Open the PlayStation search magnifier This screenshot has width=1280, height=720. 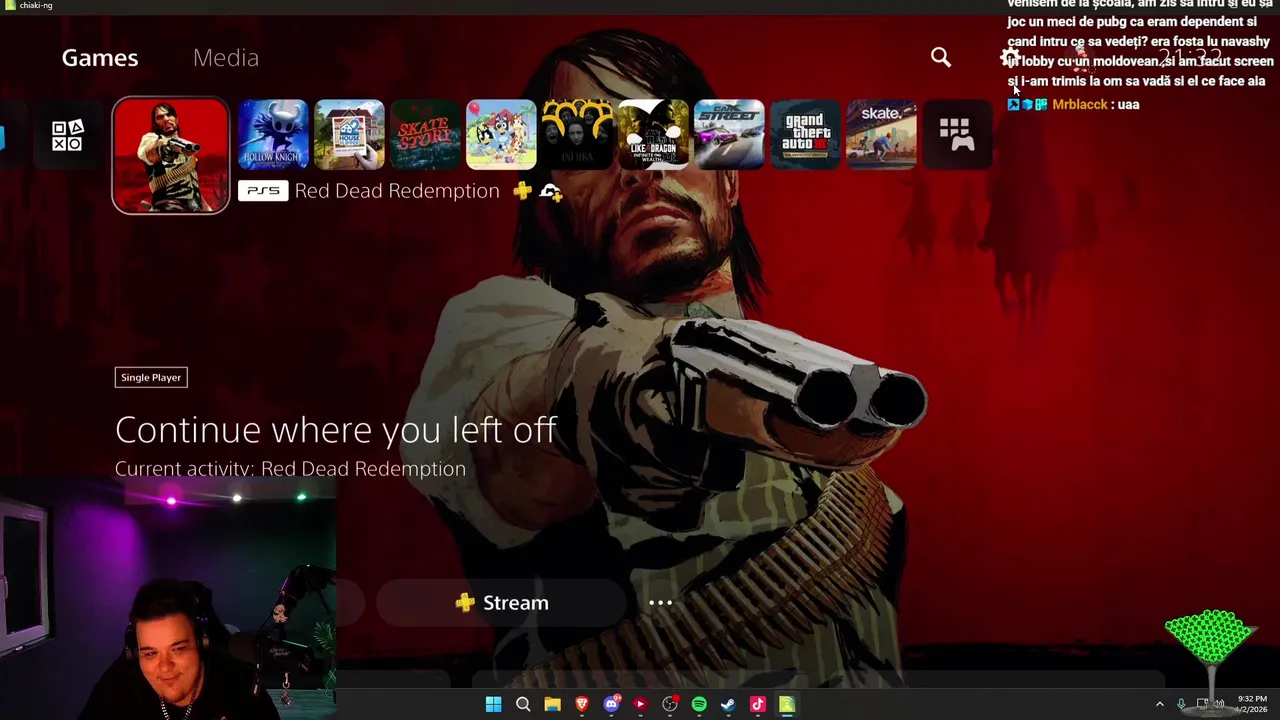pos(941,58)
